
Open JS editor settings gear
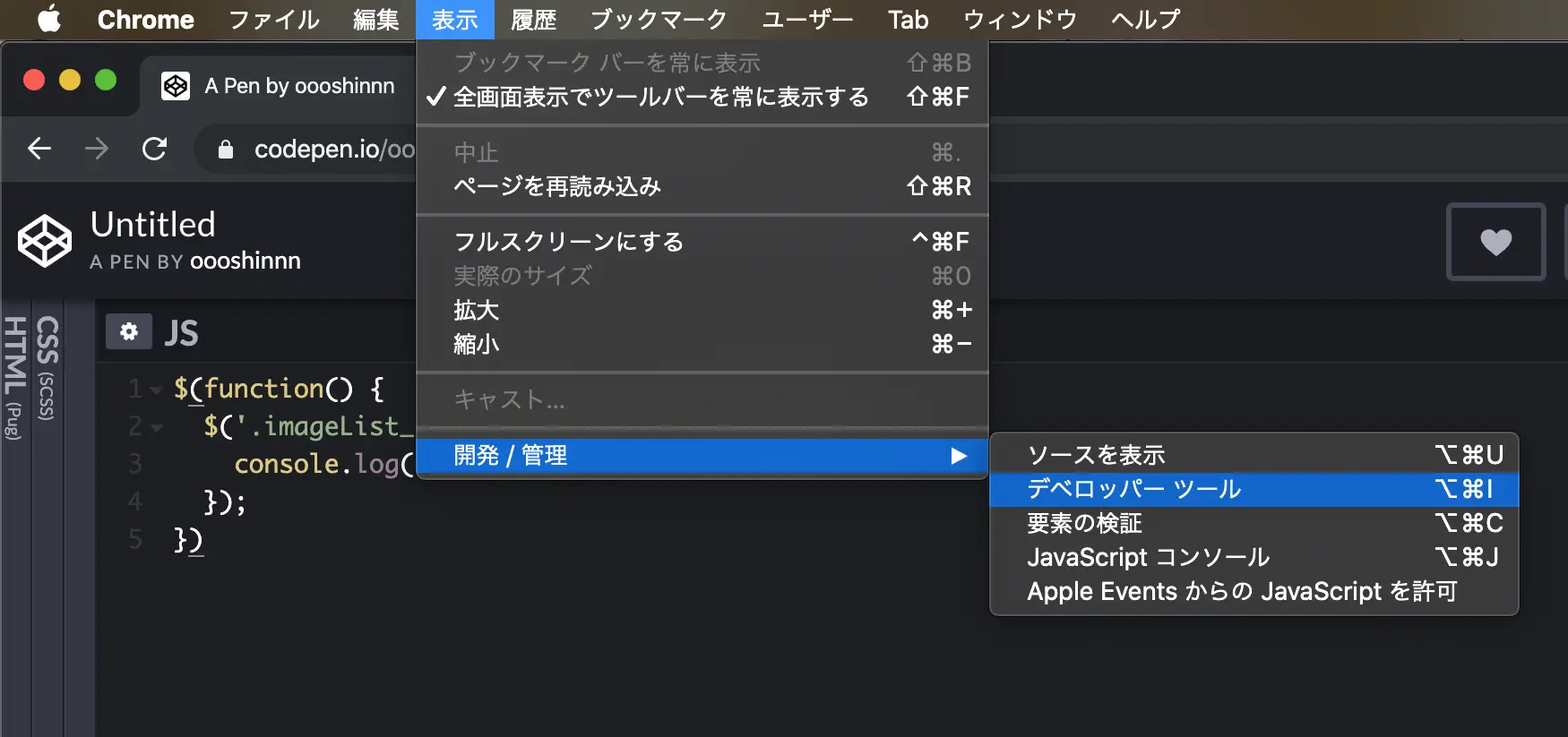[129, 332]
